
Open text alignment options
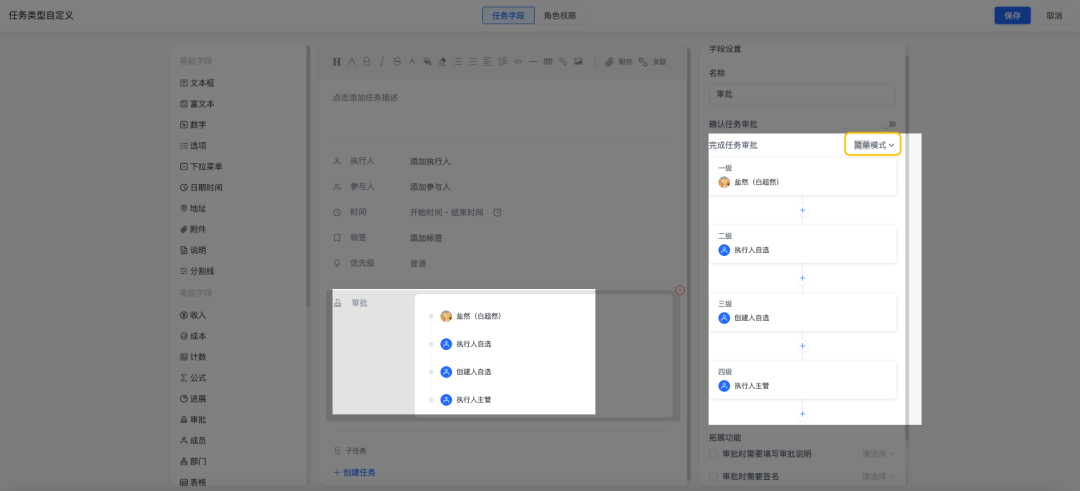[x=488, y=61]
